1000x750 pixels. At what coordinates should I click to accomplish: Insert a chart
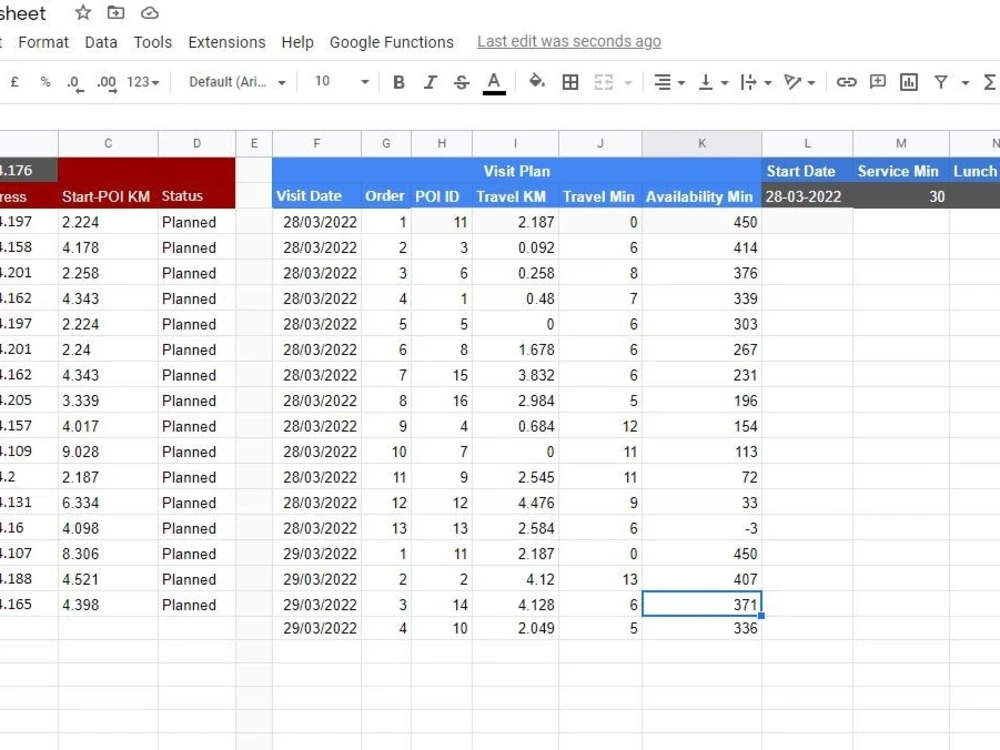coord(908,82)
